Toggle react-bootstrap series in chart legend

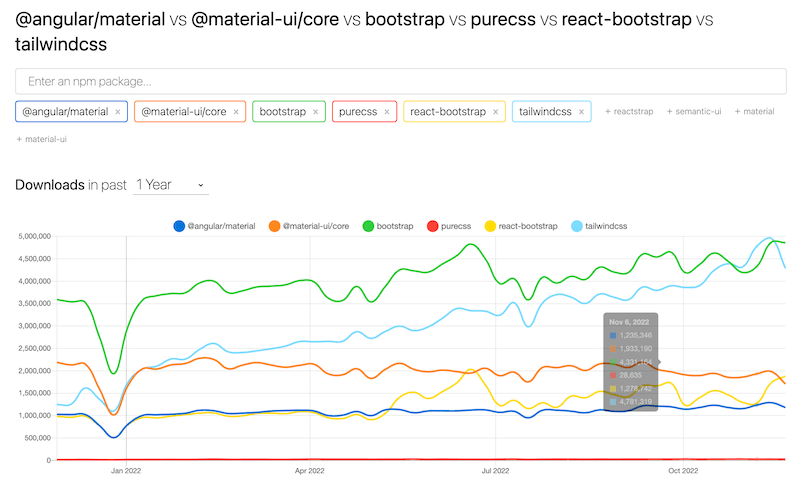(x=521, y=226)
